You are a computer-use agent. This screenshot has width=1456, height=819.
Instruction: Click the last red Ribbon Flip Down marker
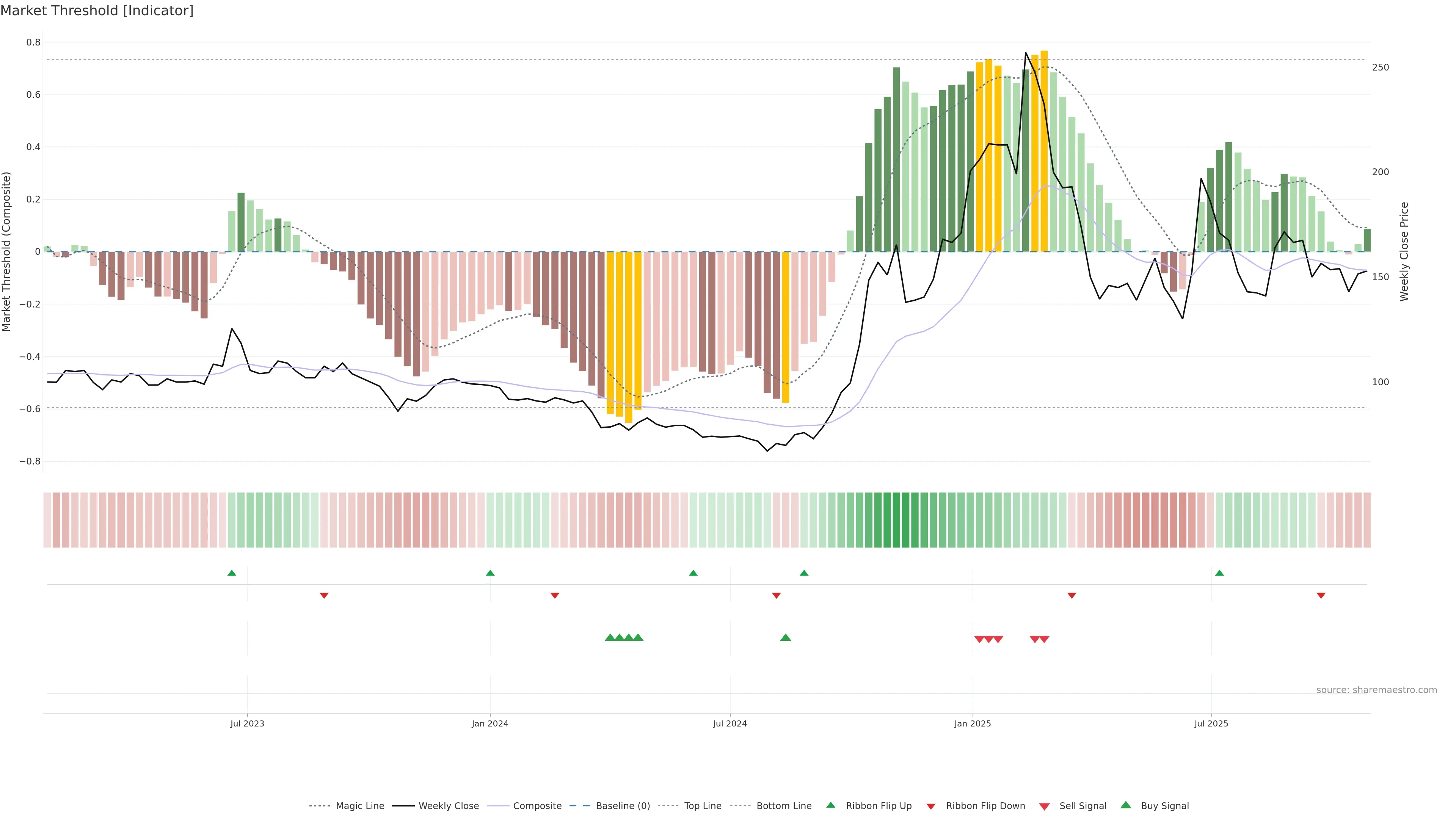(1321, 595)
